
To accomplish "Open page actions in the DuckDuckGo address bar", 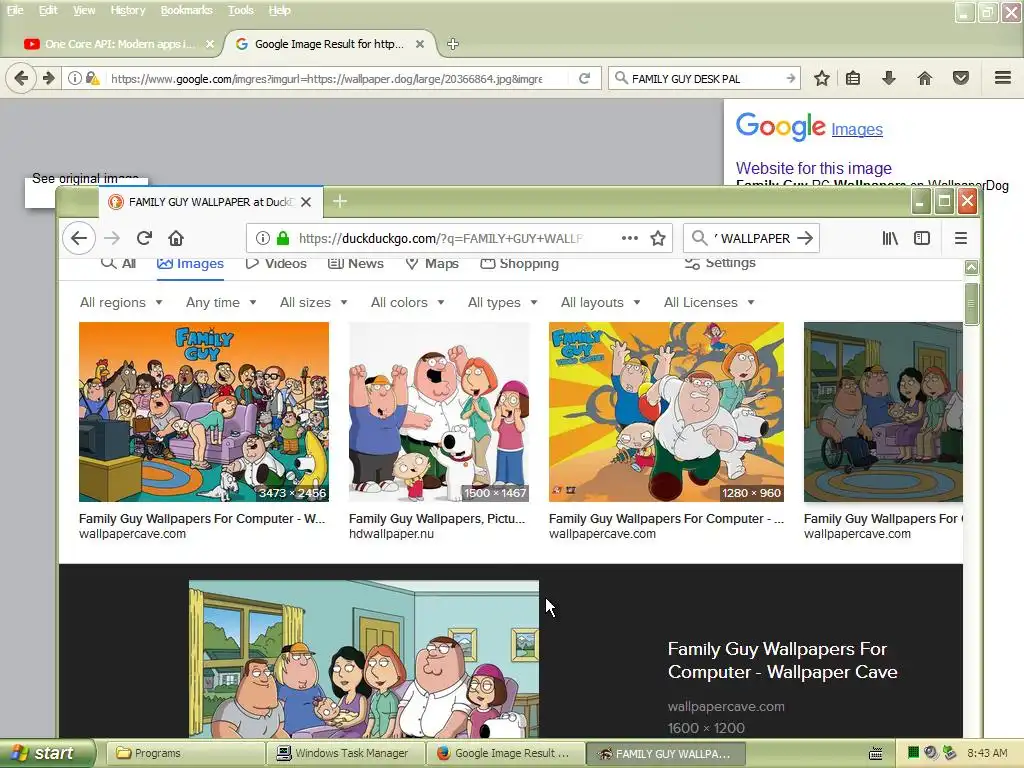I will [630, 238].
